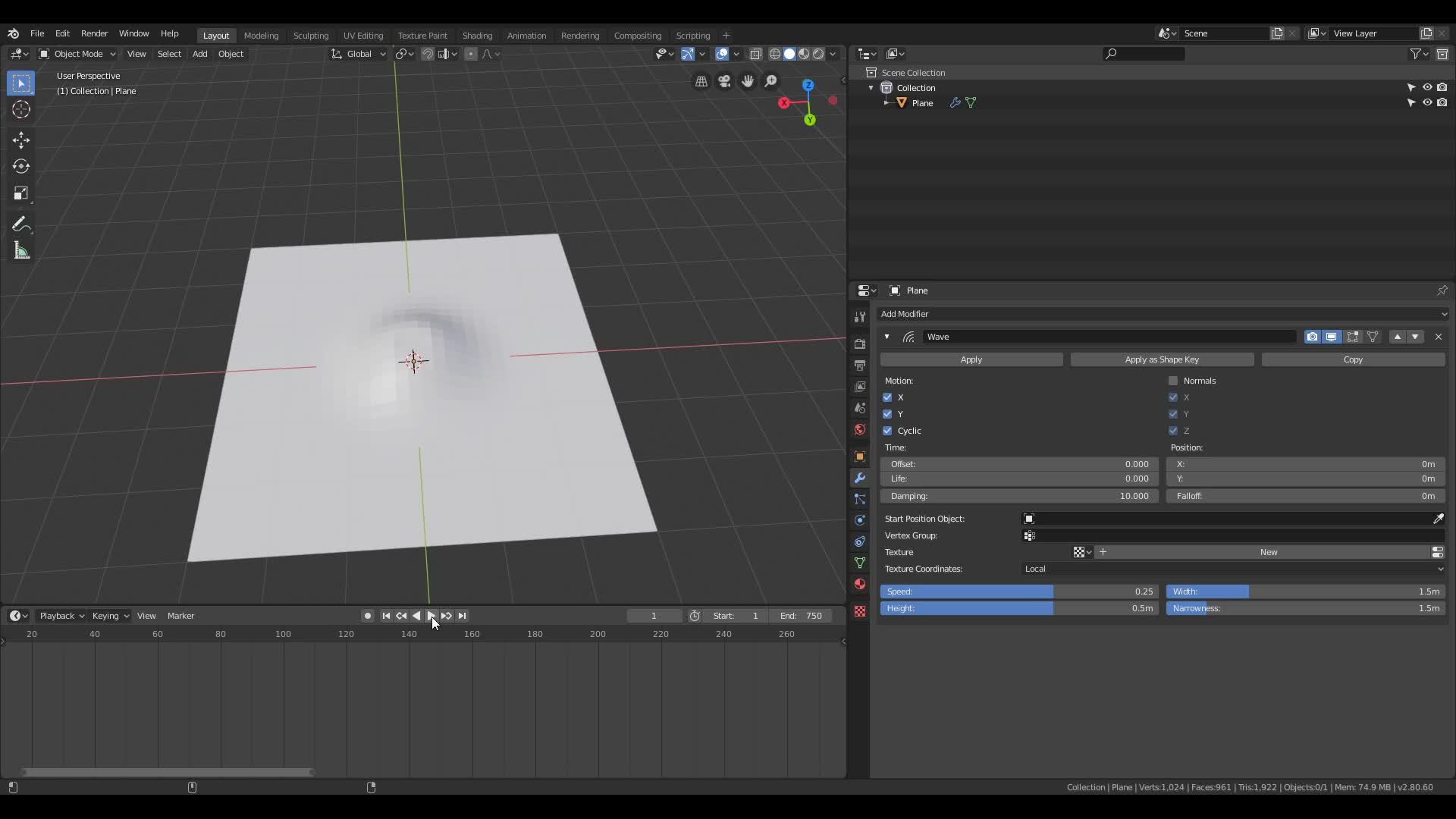Open the outliner filter dropdown

tap(1419, 54)
